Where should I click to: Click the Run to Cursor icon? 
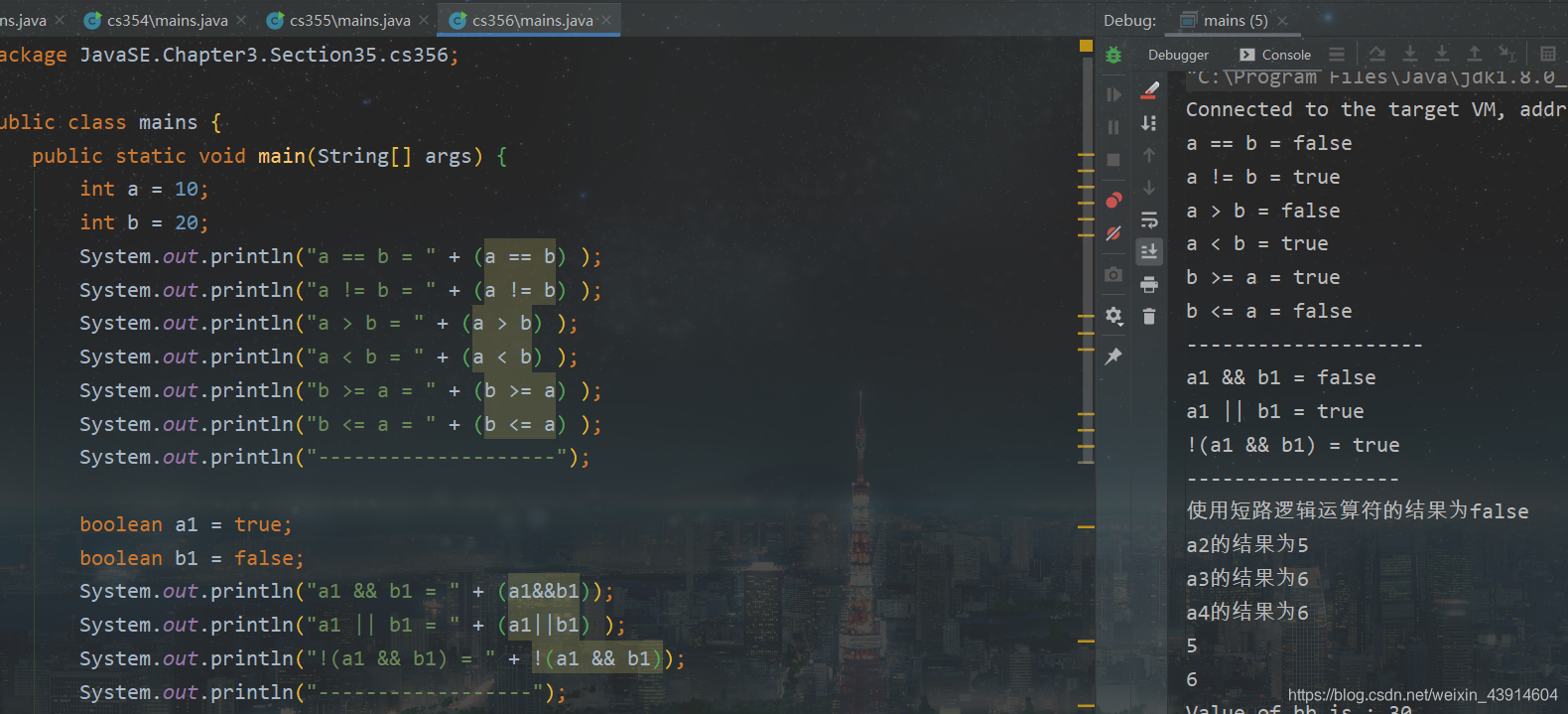click(x=1506, y=55)
